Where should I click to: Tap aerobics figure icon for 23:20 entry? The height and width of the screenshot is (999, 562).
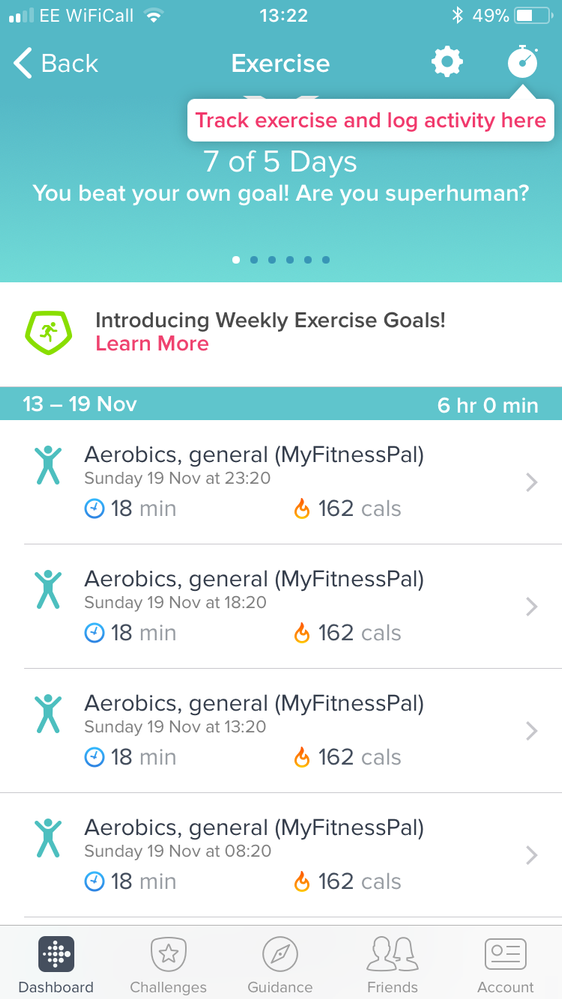(48, 466)
